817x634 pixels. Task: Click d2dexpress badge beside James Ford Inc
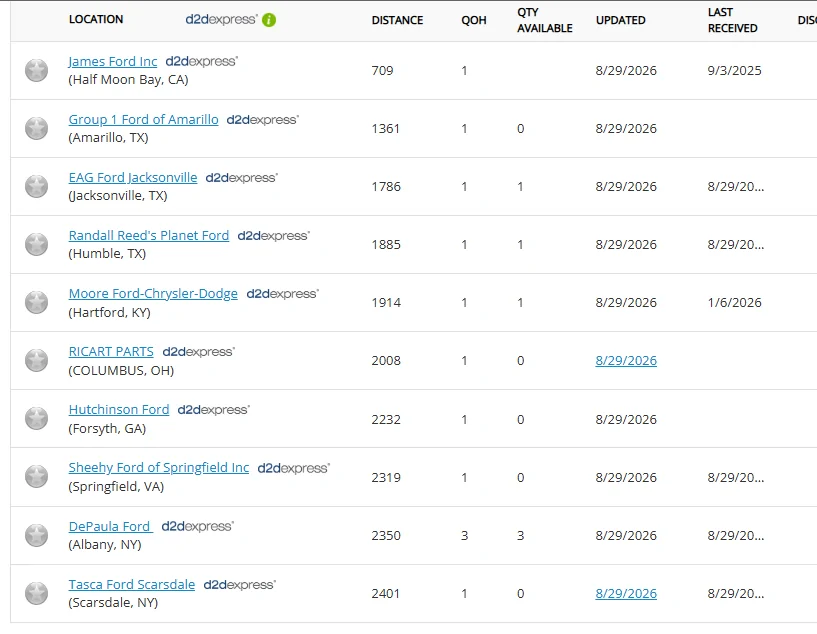202,61
